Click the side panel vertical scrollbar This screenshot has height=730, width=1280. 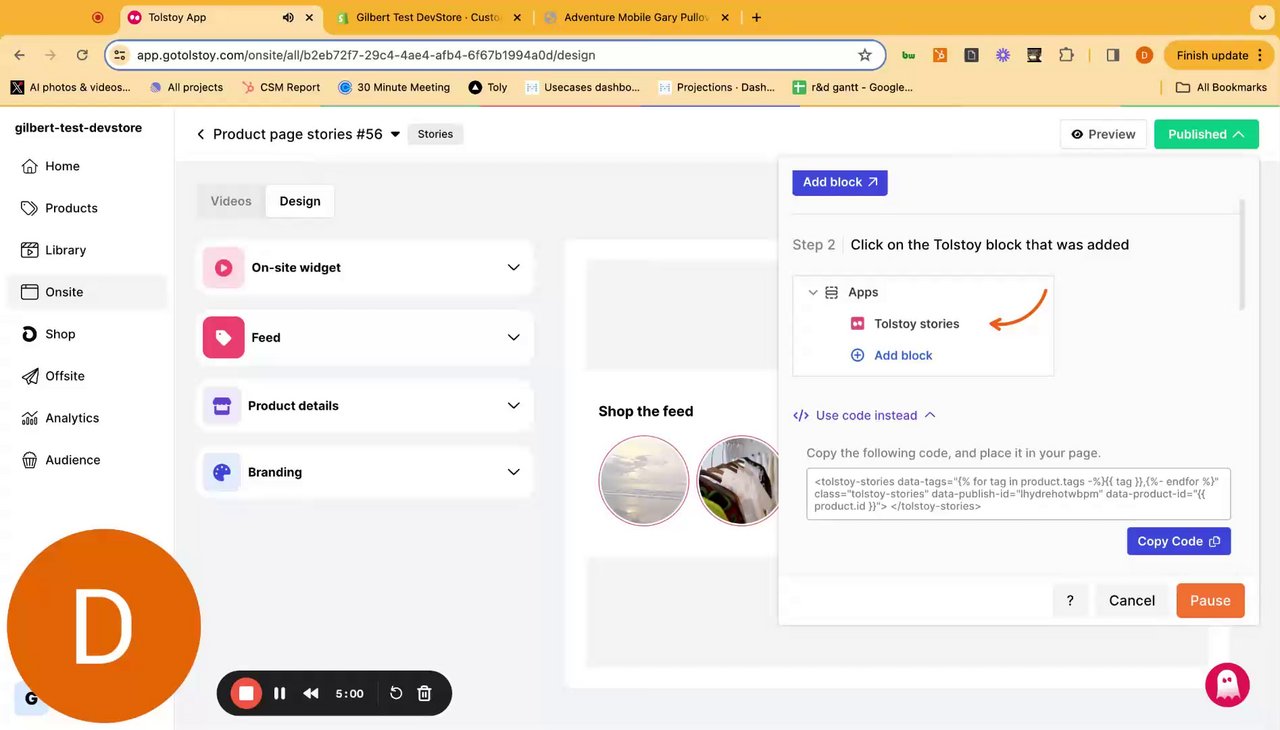tap(1243, 255)
